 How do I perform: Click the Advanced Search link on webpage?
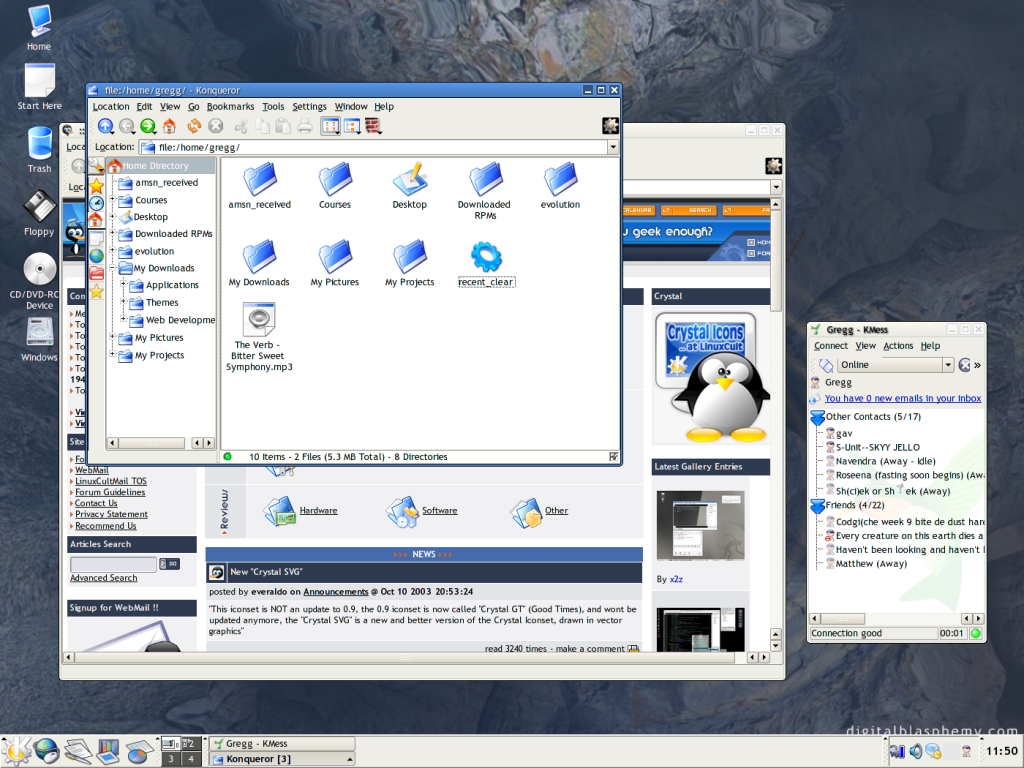click(104, 578)
